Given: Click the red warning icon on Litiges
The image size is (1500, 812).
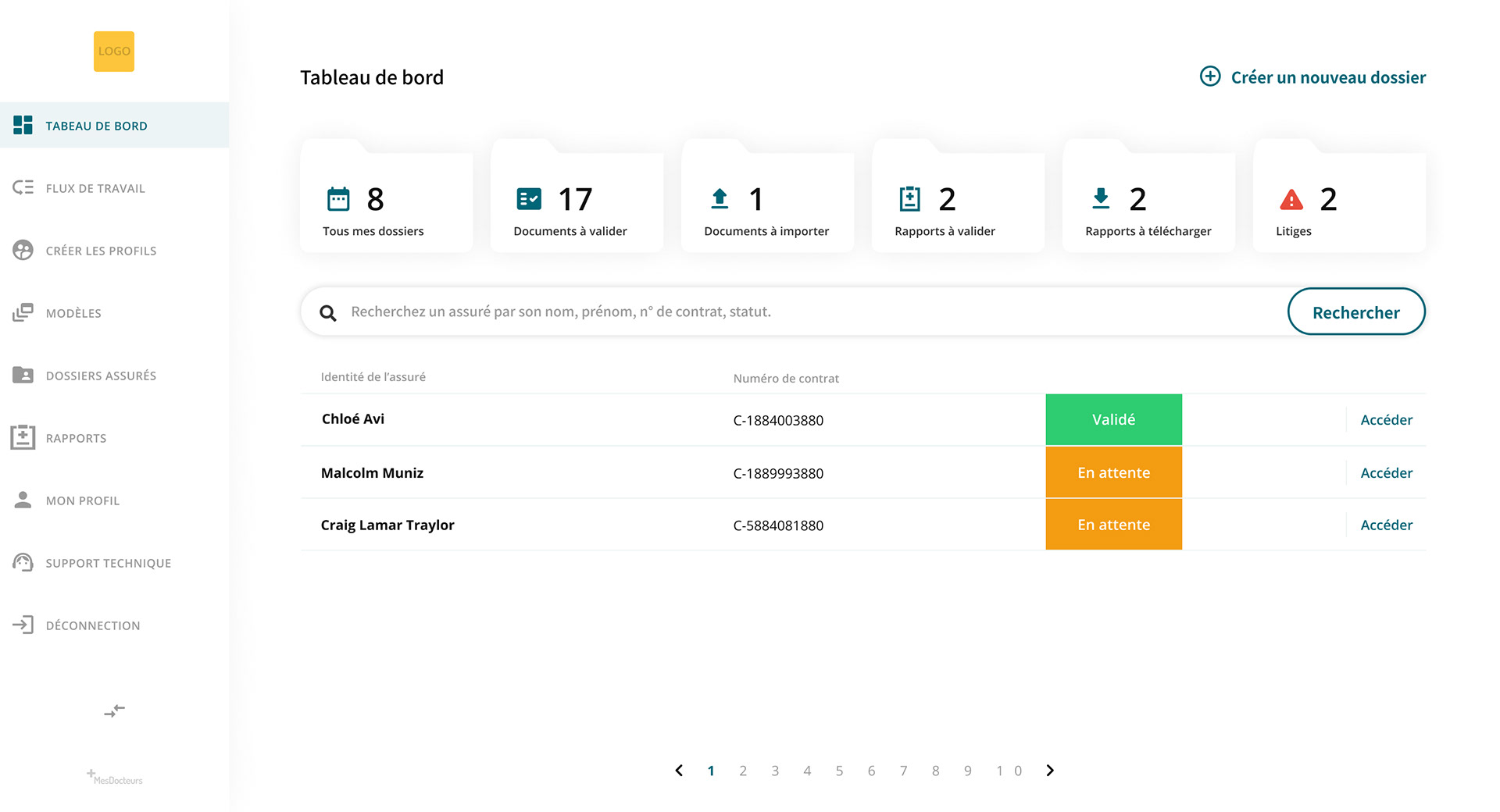Looking at the screenshot, I should (1291, 200).
